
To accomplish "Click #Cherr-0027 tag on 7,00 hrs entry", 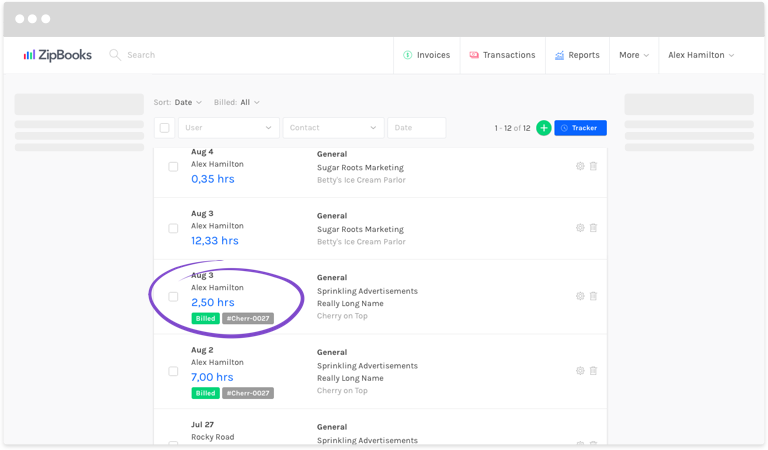I will 248,393.
